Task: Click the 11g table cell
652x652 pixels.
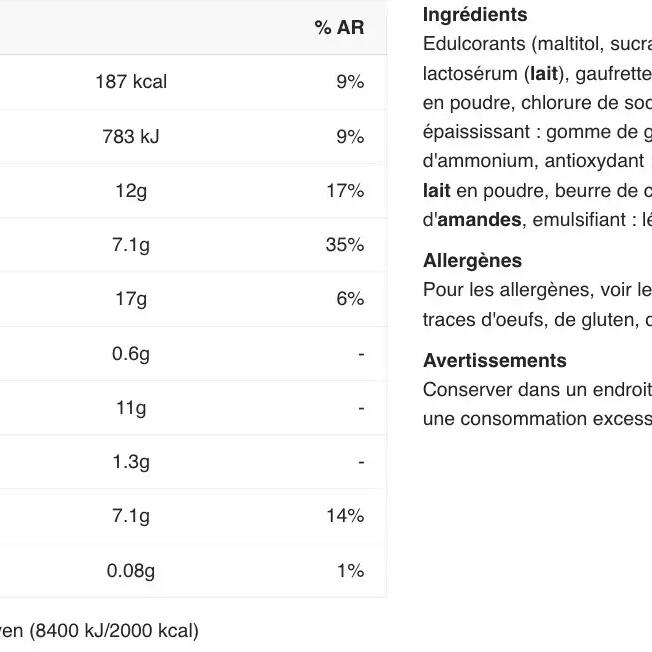Action: (x=131, y=408)
